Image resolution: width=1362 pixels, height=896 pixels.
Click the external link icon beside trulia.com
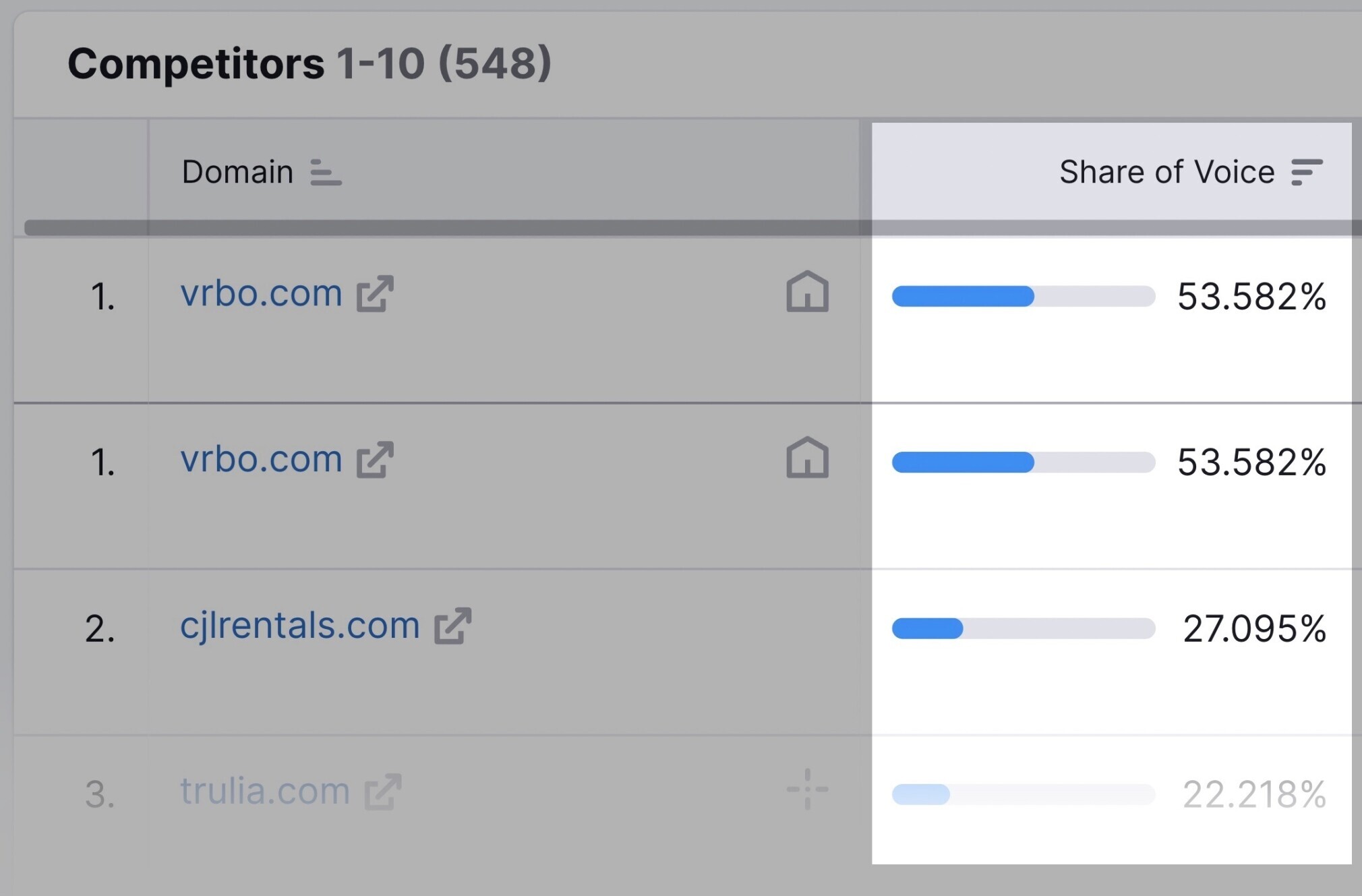383,792
